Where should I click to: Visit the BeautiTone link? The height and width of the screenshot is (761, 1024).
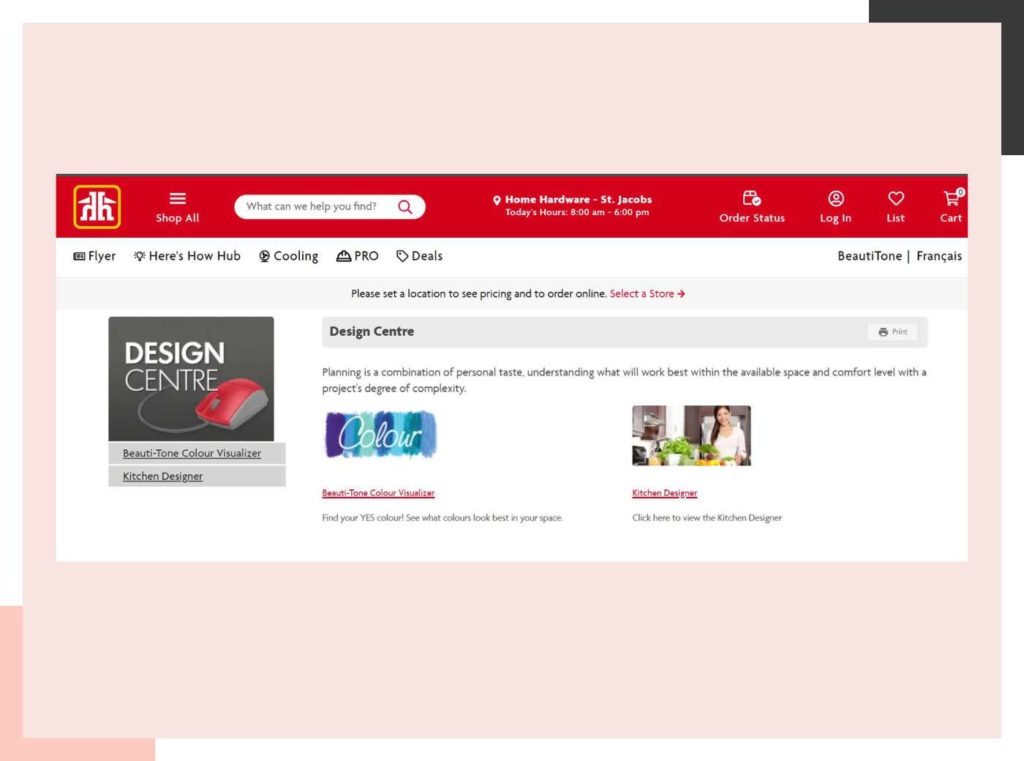pyautogui.click(x=869, y=256)
